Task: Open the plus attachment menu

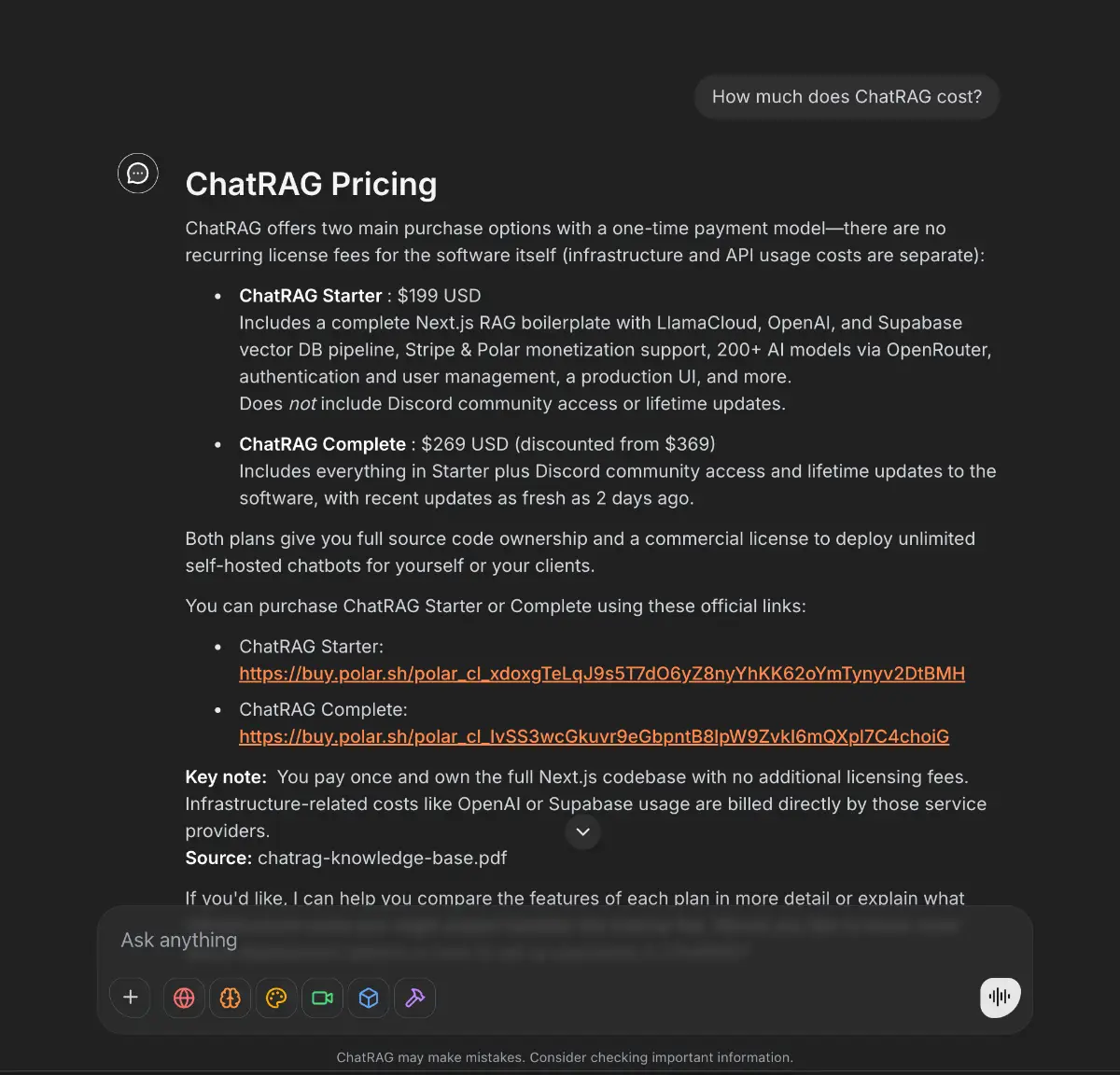Action: (x=130, y=998)
